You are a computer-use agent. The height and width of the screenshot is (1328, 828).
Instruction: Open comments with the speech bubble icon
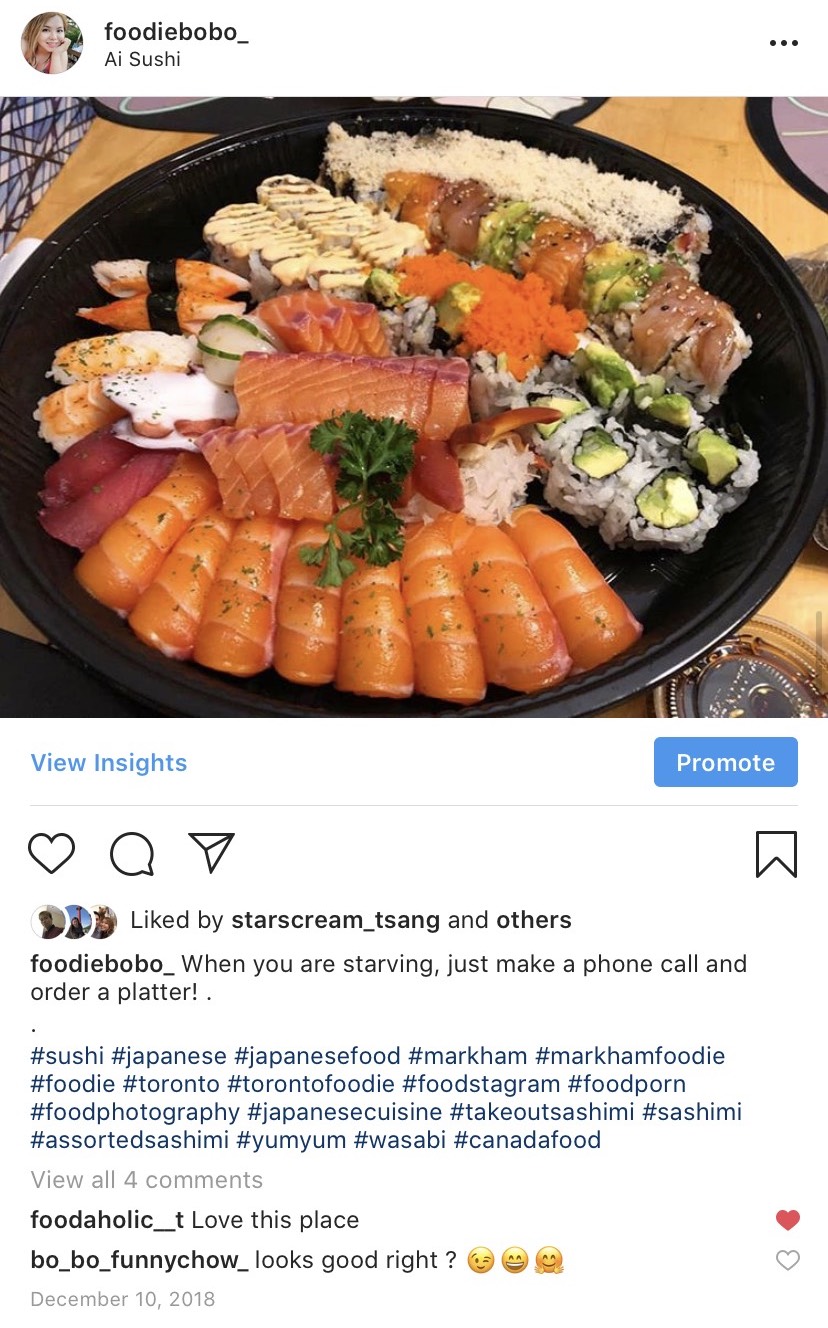132,854
